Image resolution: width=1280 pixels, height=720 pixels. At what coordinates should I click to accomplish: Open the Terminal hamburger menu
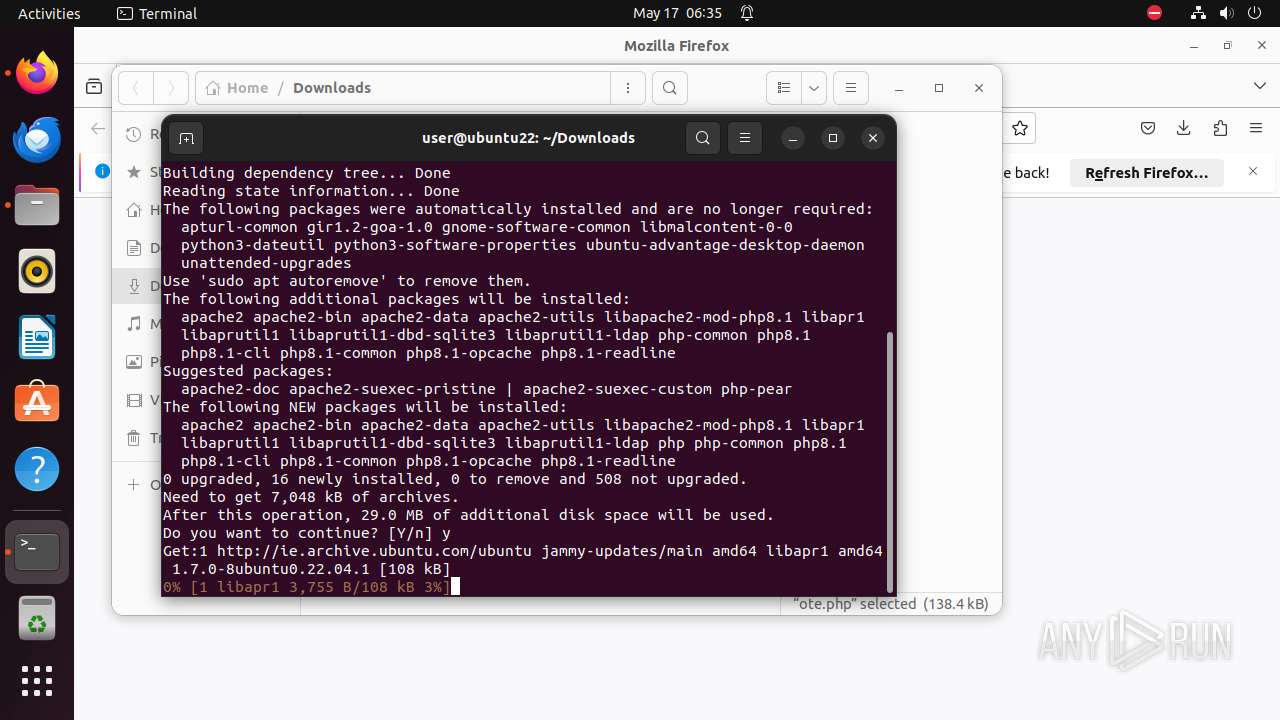(x=745, y=138)
